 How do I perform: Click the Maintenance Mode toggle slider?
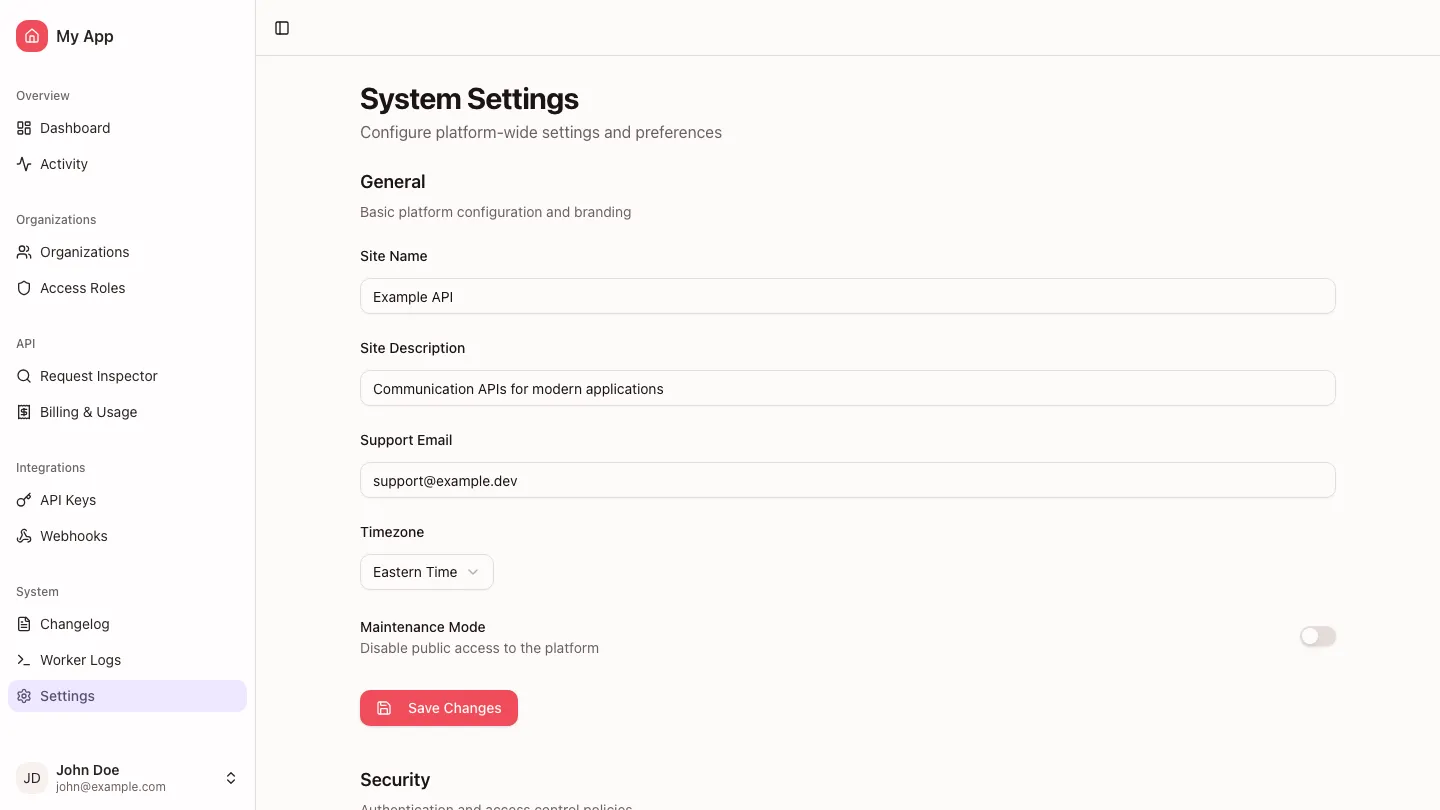[x=1317, y=636]
